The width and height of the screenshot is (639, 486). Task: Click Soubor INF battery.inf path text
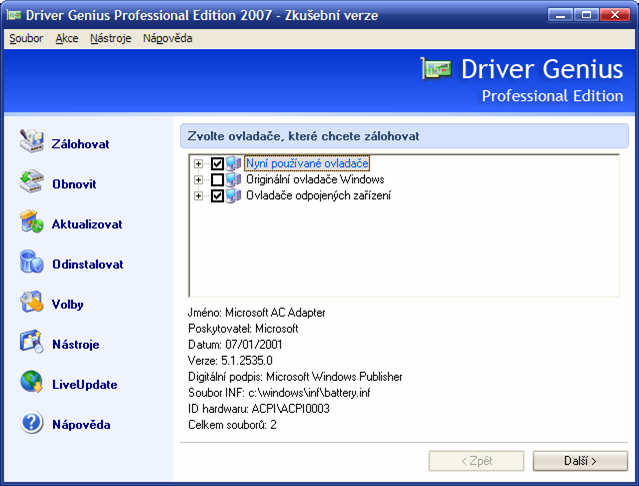279,393
